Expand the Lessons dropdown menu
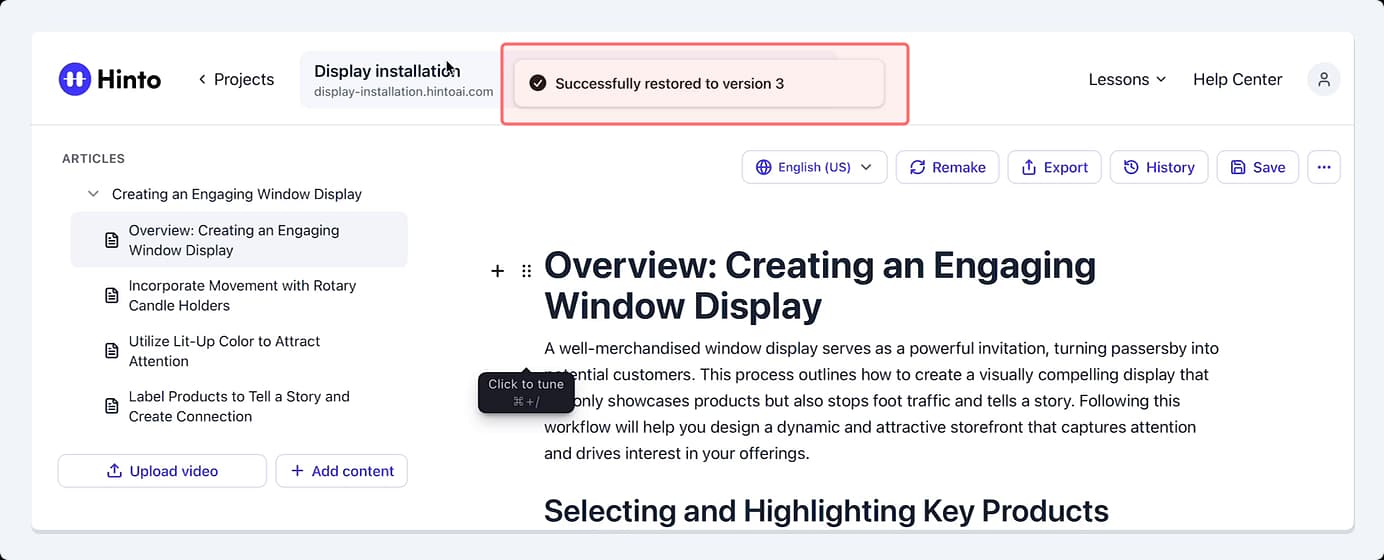 pyautogui.click(x=1127, y=79)
